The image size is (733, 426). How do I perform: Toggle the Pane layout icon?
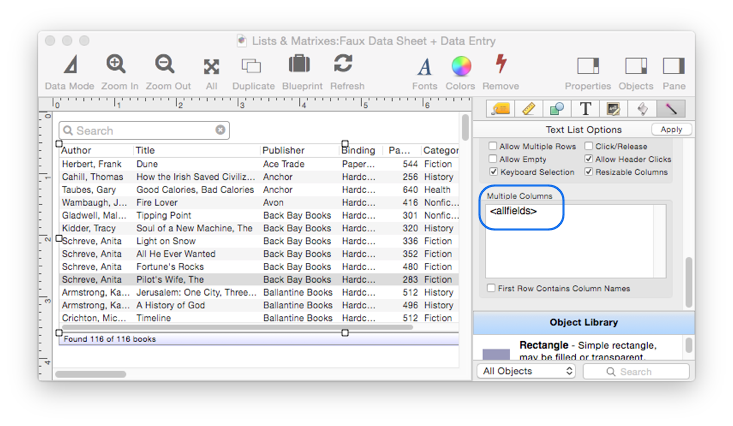click(x=674, y=72)
